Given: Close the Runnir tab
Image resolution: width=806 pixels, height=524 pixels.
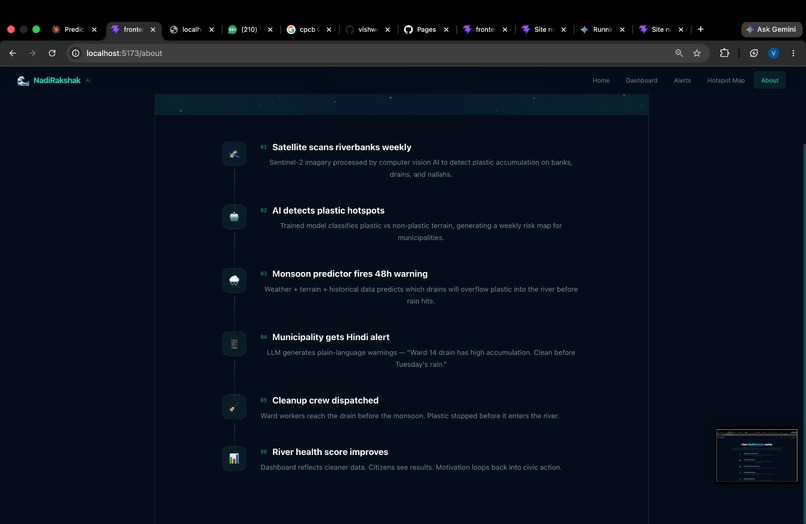Looking at the screenshot, I should click(x=622, y=29).
